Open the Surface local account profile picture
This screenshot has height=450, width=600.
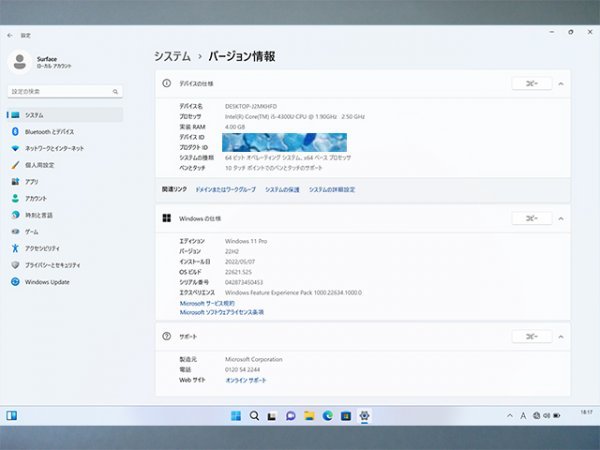(x=20, y=62)
